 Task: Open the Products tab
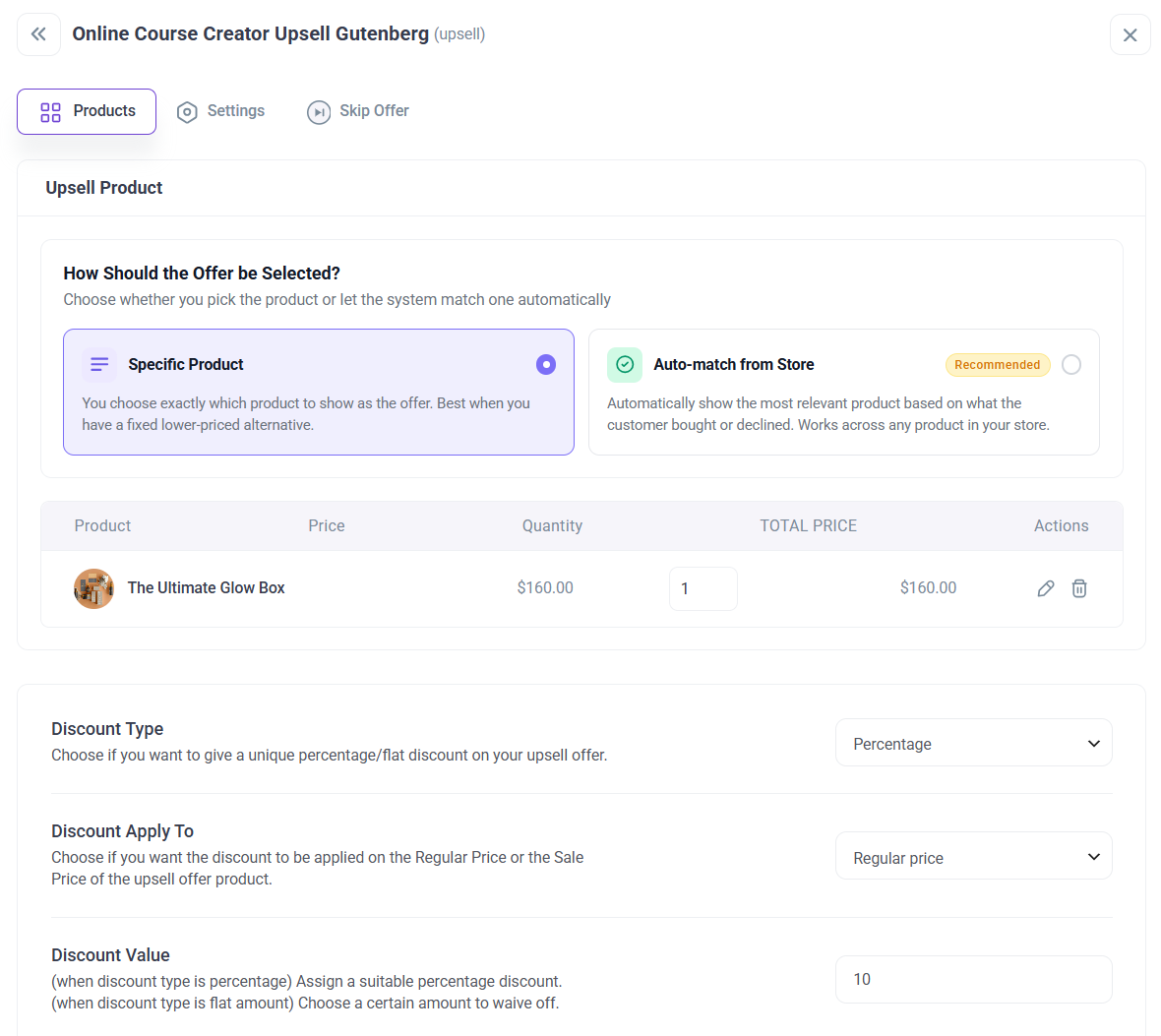[x=87, y=111]
